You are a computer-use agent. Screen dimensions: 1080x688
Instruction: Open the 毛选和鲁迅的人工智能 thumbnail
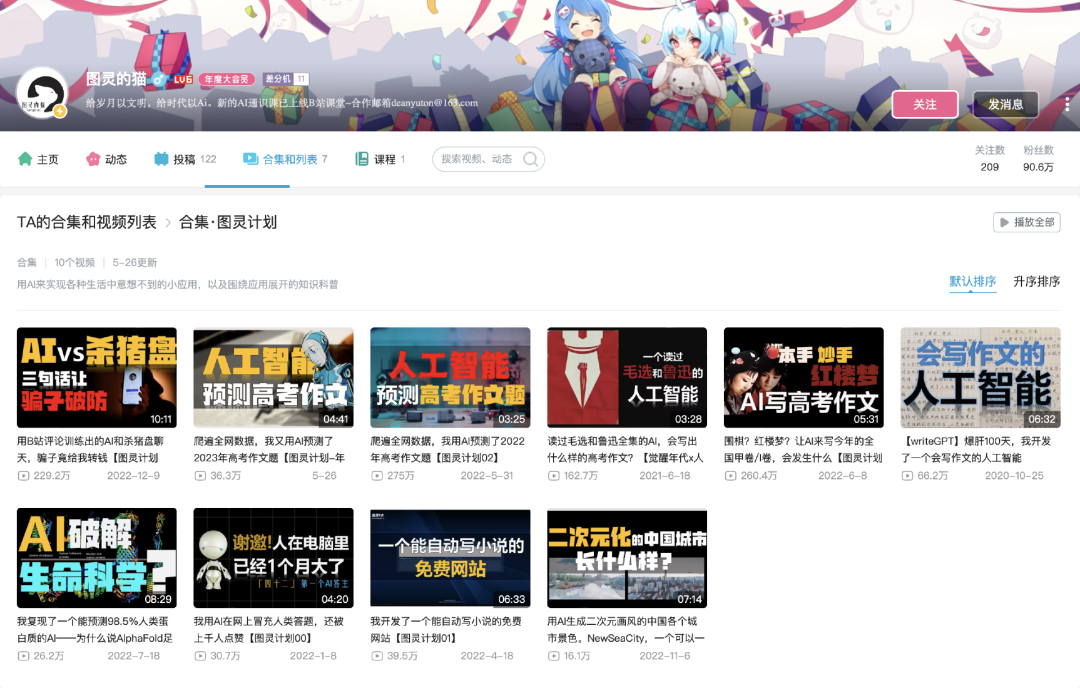627,377
